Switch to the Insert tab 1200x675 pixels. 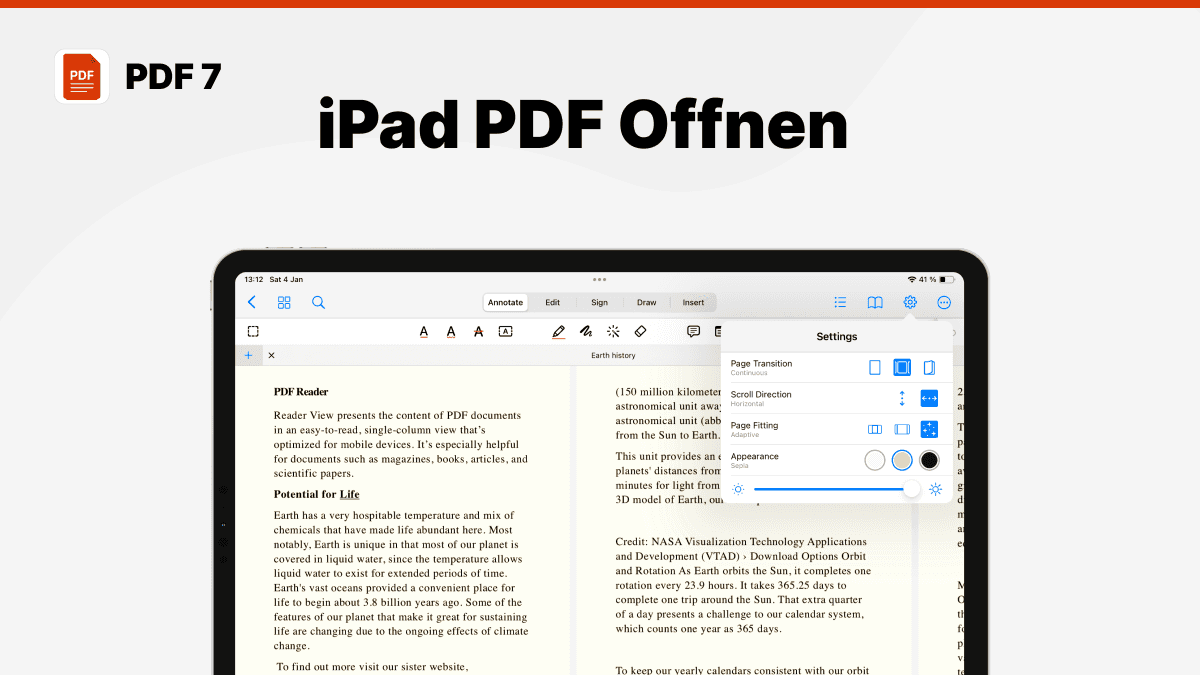(693, 302)
